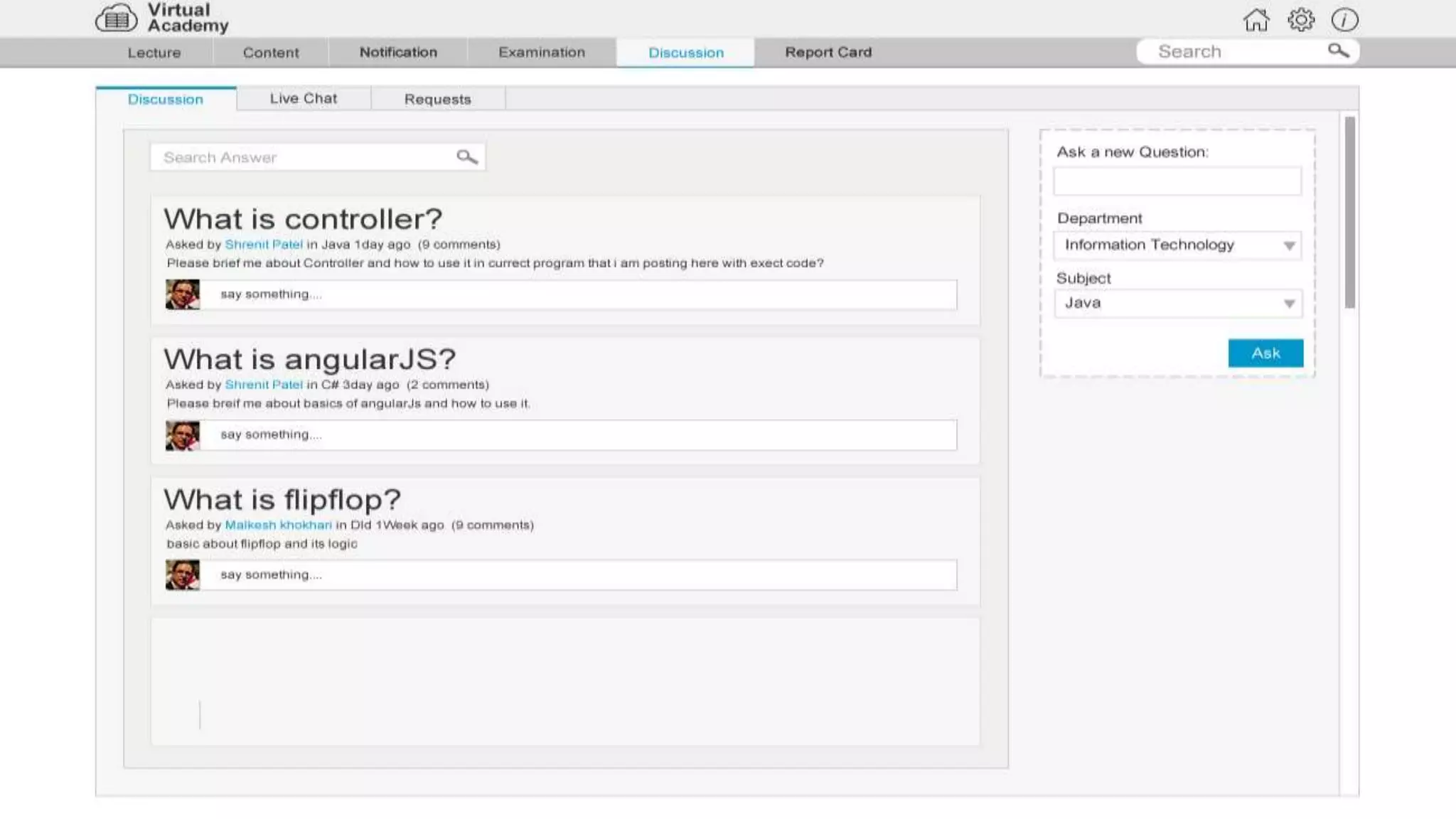
Task: Open the Examination menu item
Action: pyautogui.click(x=541, y=53)
